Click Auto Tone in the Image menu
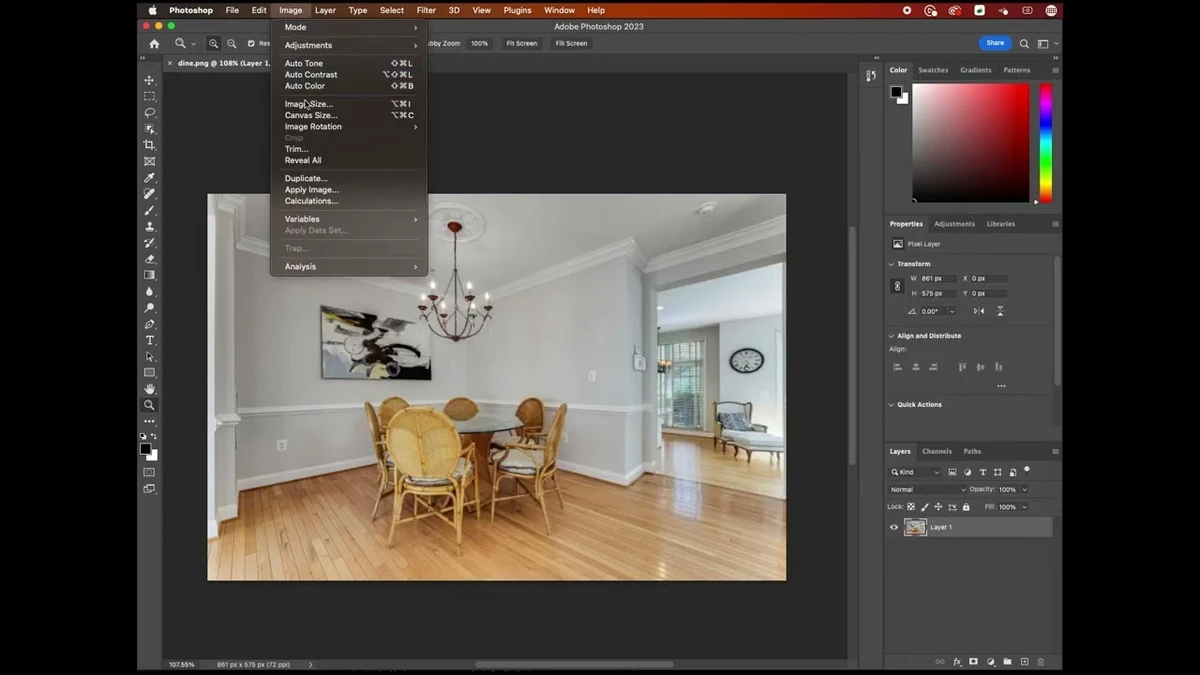Viewport: 1200px width, 675px height. coord(303,62)
